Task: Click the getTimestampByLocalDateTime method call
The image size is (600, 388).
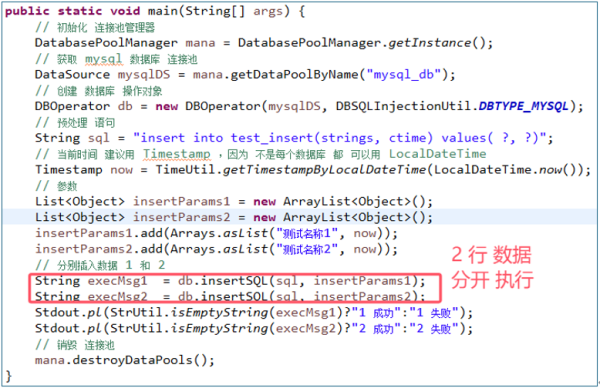Action: tap(324, 170)
